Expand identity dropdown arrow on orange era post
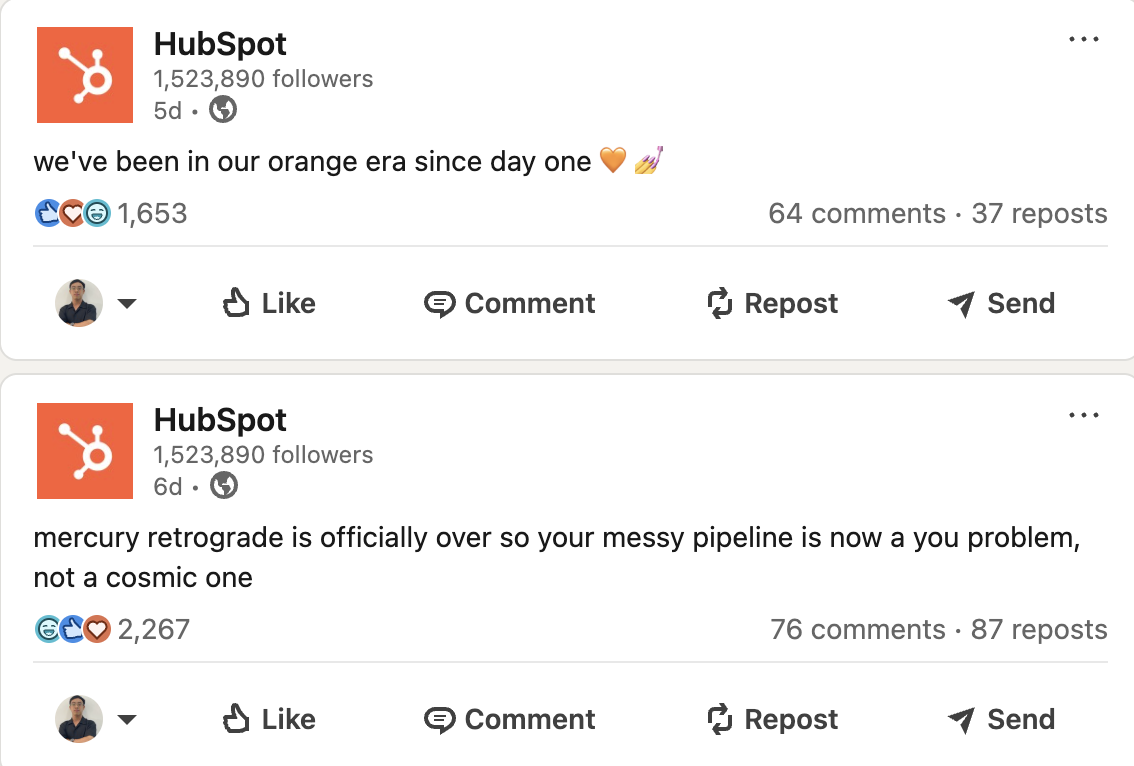Image resolution: width=1134 pixels, height=766 pixels. [127, 303]
